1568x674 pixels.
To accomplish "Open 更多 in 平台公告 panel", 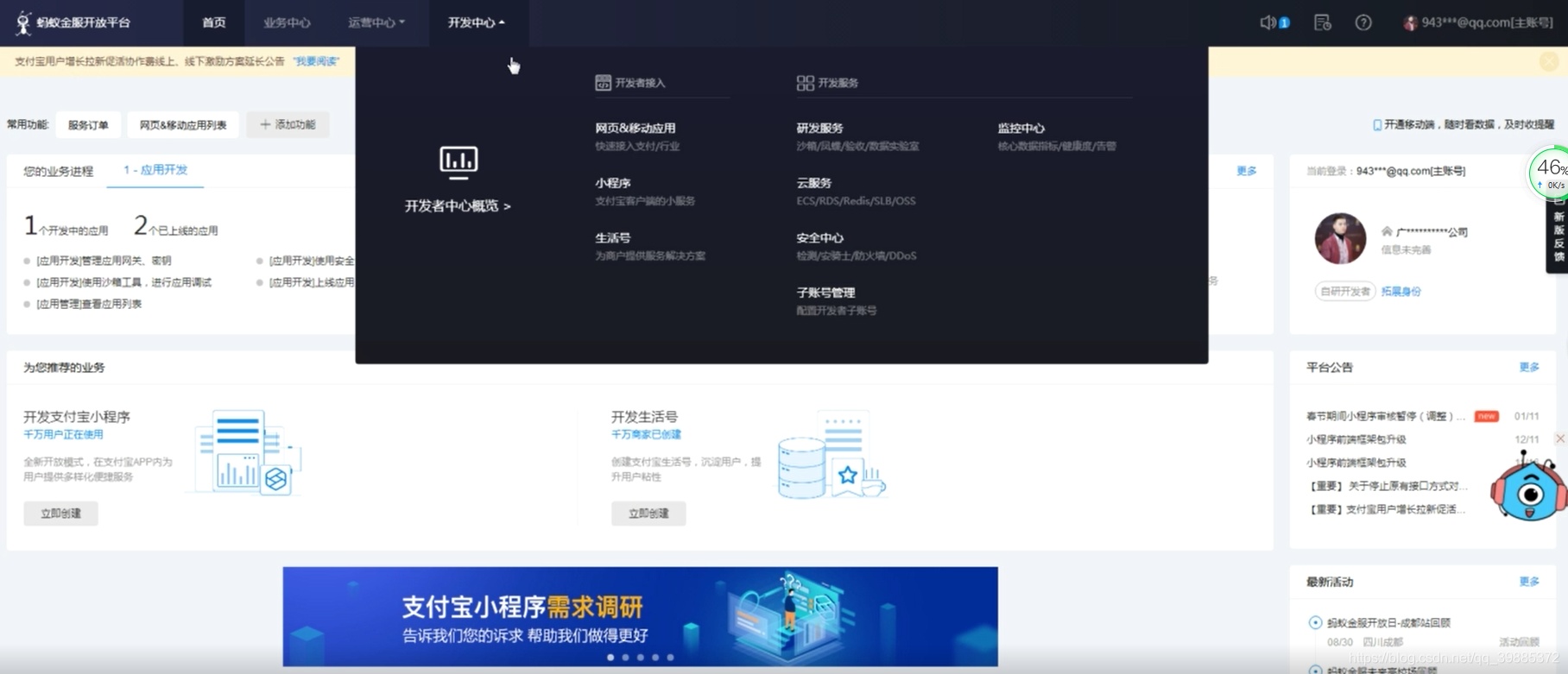I will coord(1529,367).
